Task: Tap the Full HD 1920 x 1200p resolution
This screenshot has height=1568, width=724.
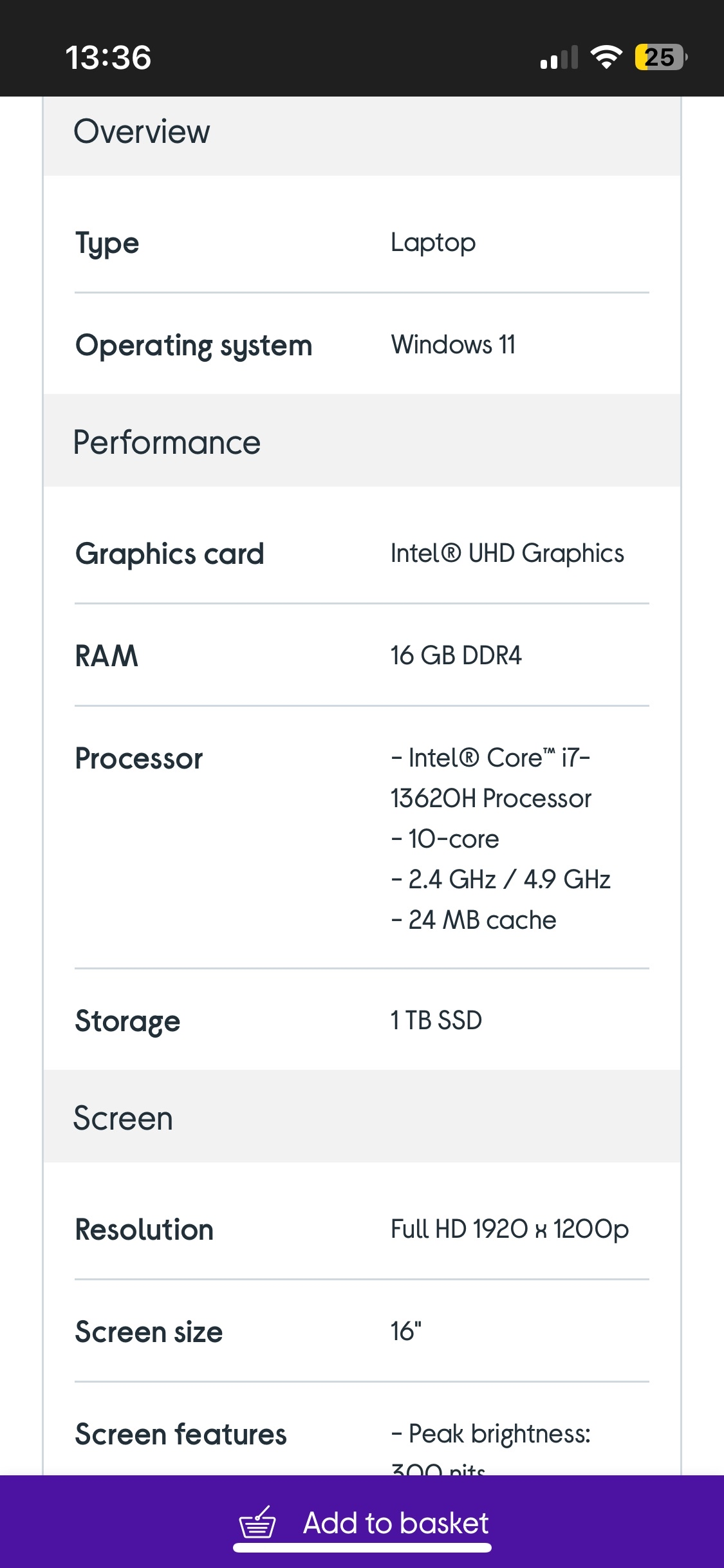Action: coord(509,1229)
